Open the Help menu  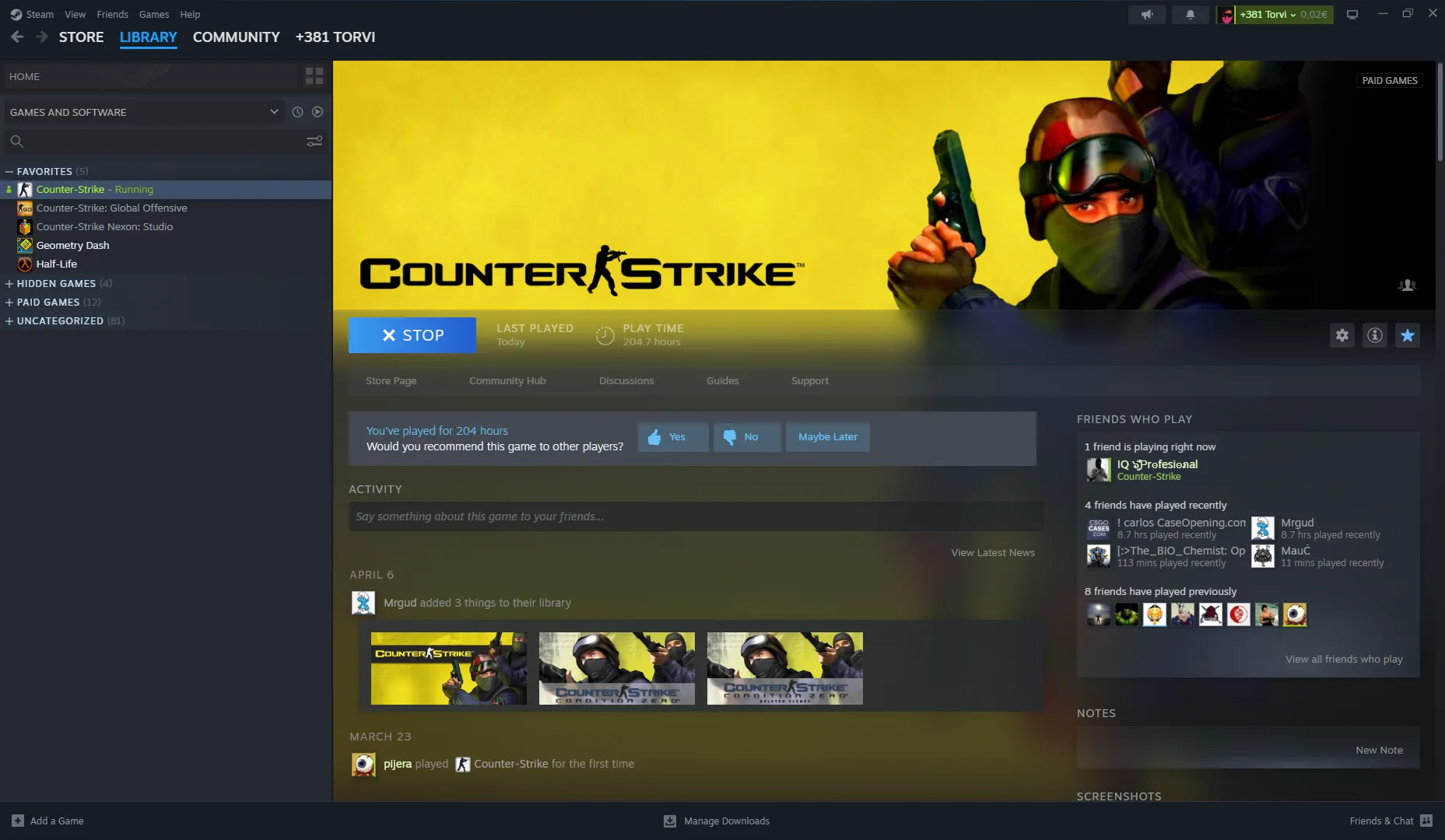[x=190, y=14]
